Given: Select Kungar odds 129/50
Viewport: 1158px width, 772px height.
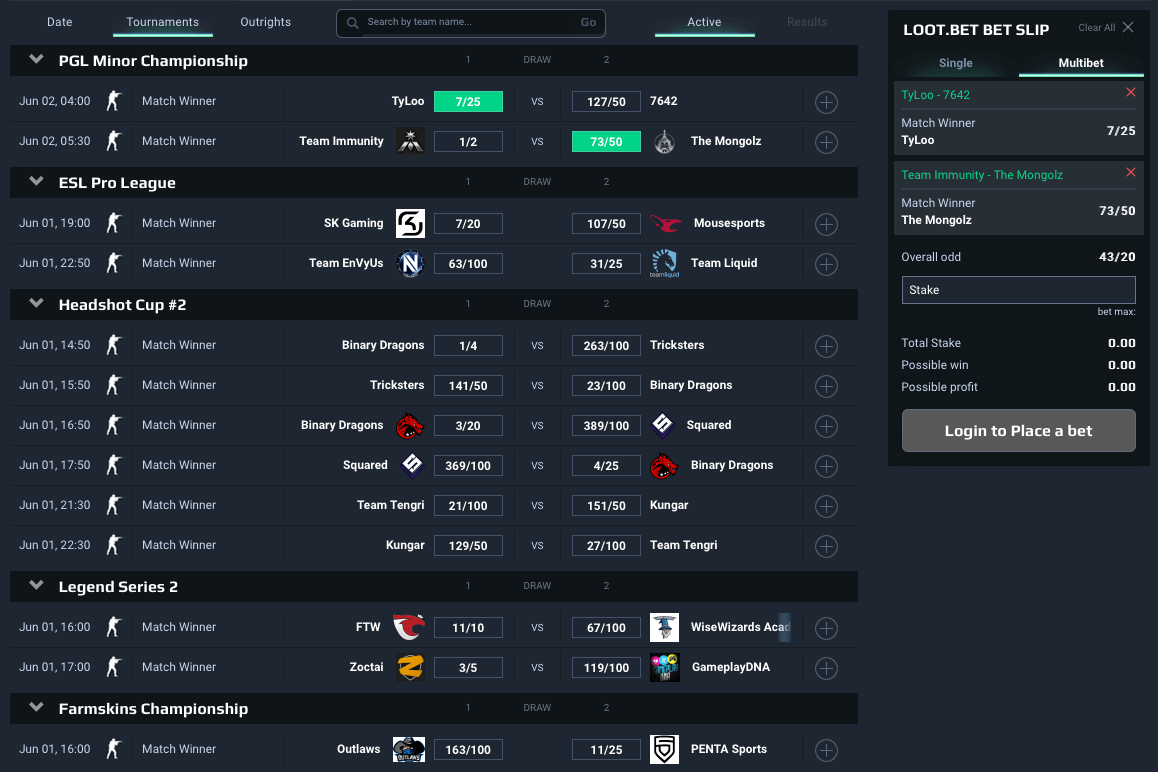Looking at the screenshot, I should pos(468,545).
